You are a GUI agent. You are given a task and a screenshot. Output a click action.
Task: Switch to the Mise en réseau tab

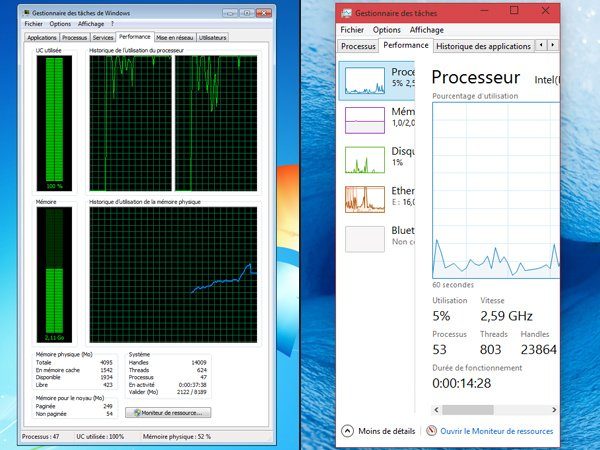point(174,38)
